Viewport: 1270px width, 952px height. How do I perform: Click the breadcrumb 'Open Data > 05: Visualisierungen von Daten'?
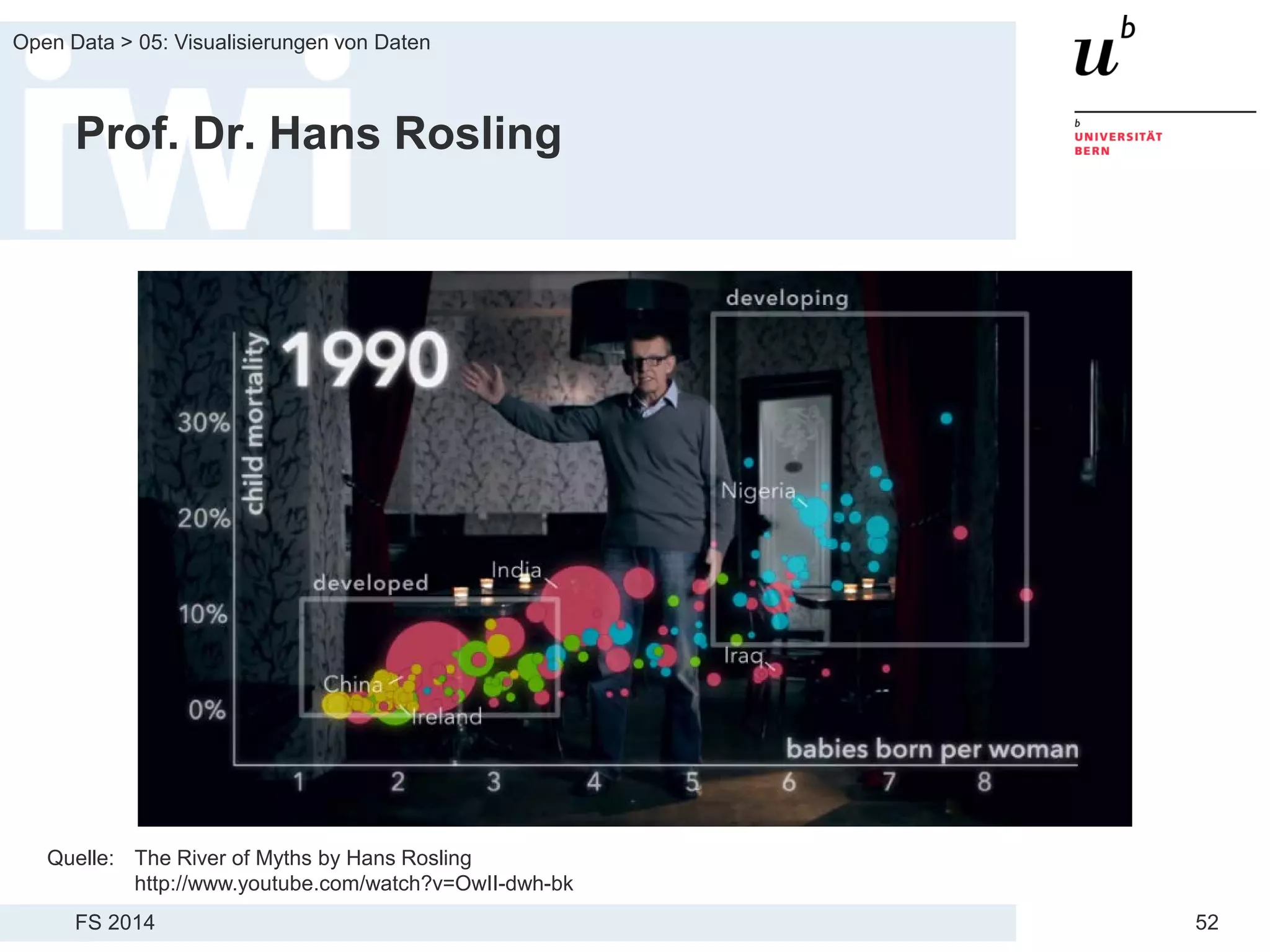[221, 42]
